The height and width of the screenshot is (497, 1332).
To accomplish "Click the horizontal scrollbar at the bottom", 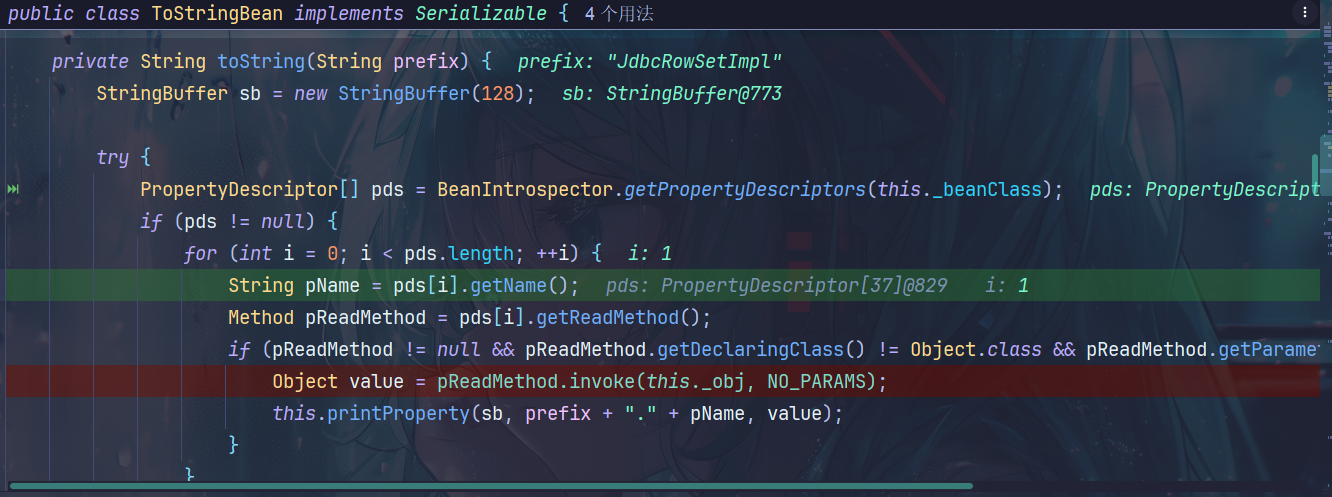I will [x=490, y=487].
